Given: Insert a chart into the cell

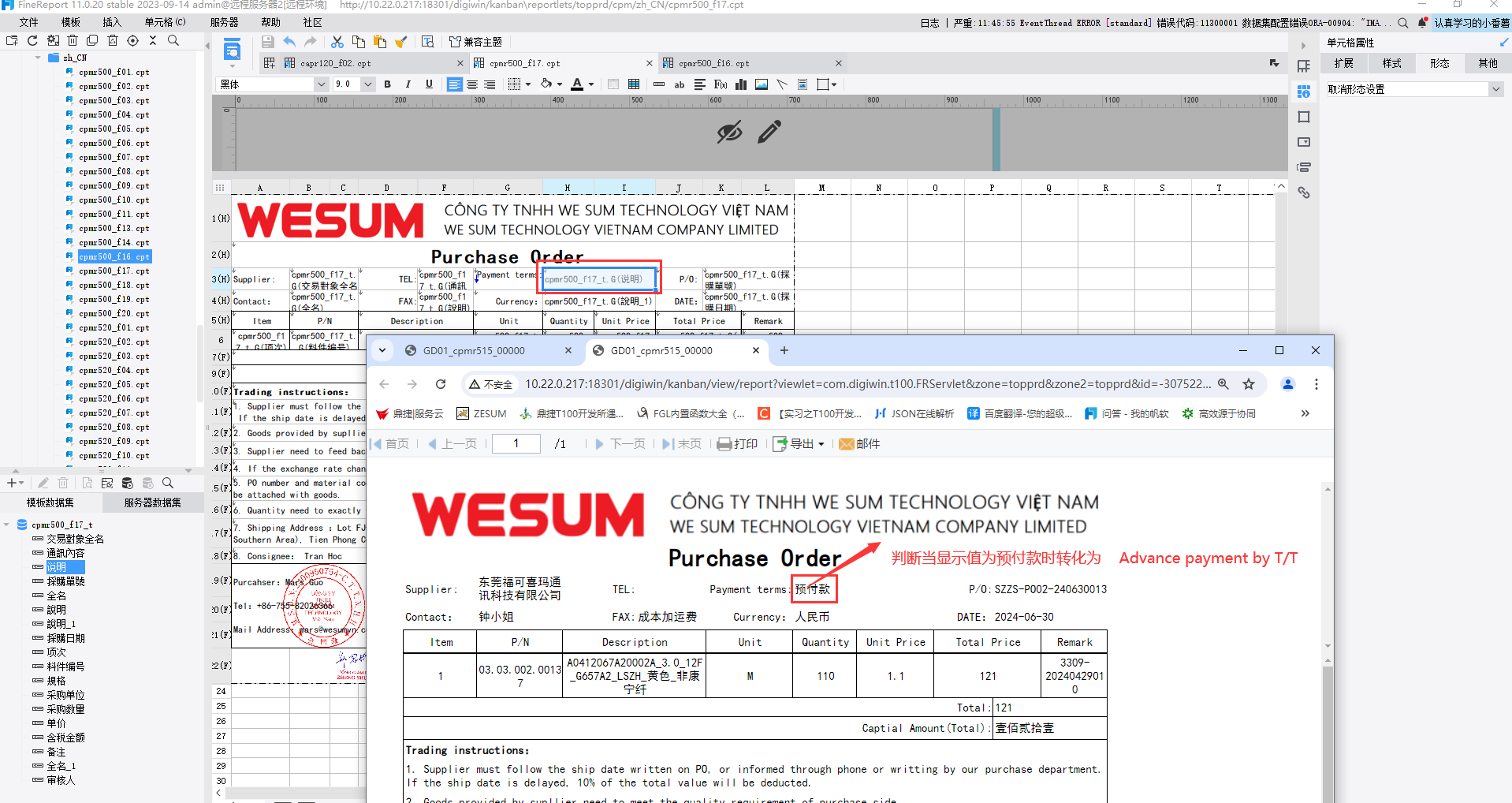Looking at the screenshot, I should click(x=741, y=84).
